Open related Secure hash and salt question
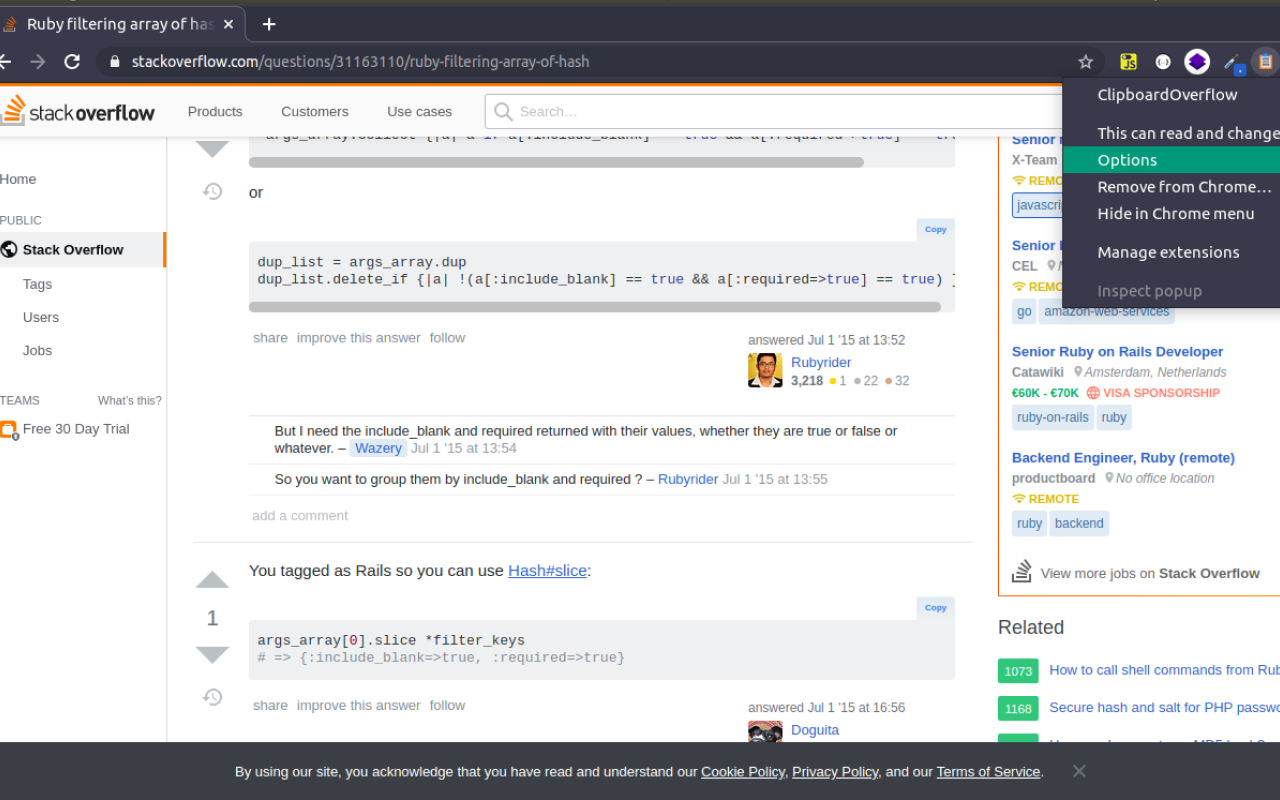Image resolution: width=1280 pixels, height=800 pixels. [x=1164, y=708]
